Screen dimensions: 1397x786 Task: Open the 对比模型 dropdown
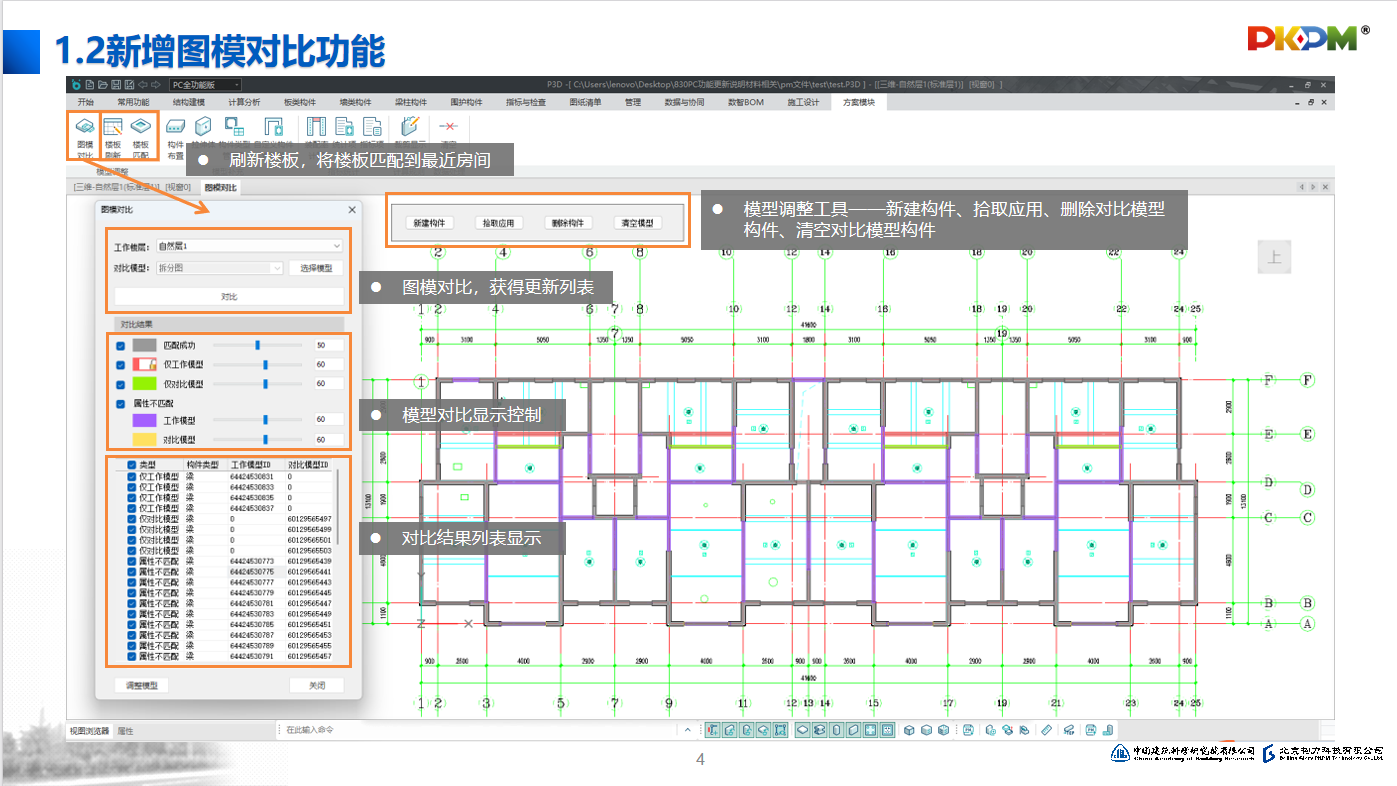pos(219,268)
